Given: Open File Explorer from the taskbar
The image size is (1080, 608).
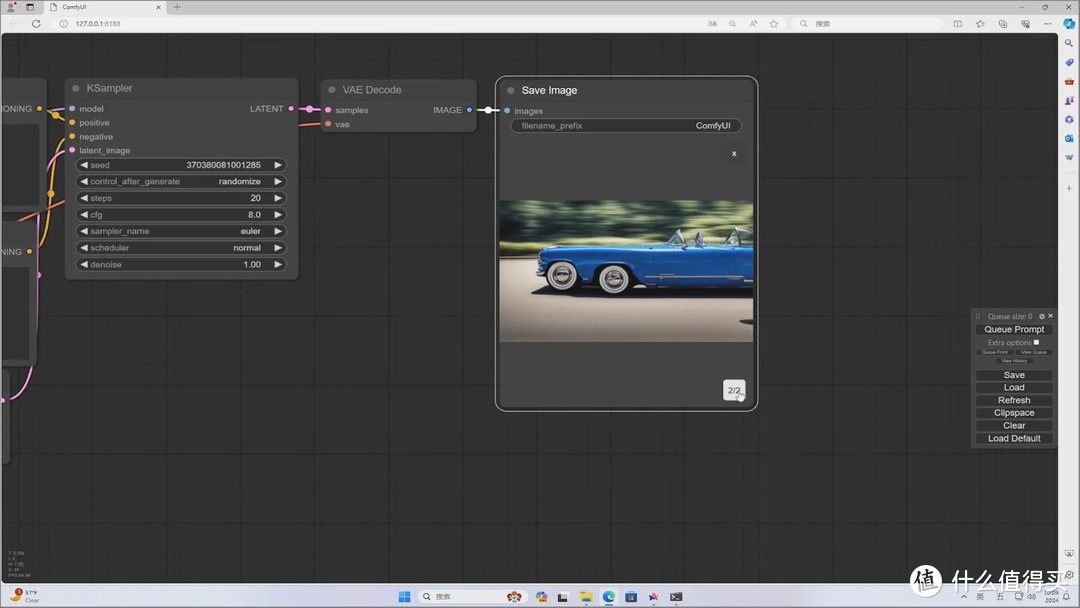Looking at the screenshot, I should point(586,597).
